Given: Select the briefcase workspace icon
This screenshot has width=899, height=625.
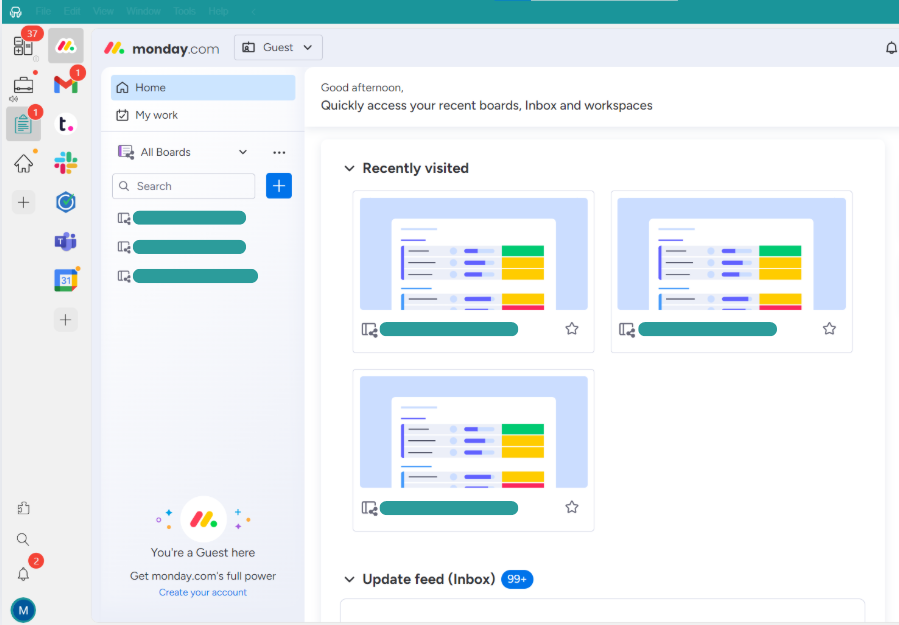Looking at the screenshot, I should point(23,85).
